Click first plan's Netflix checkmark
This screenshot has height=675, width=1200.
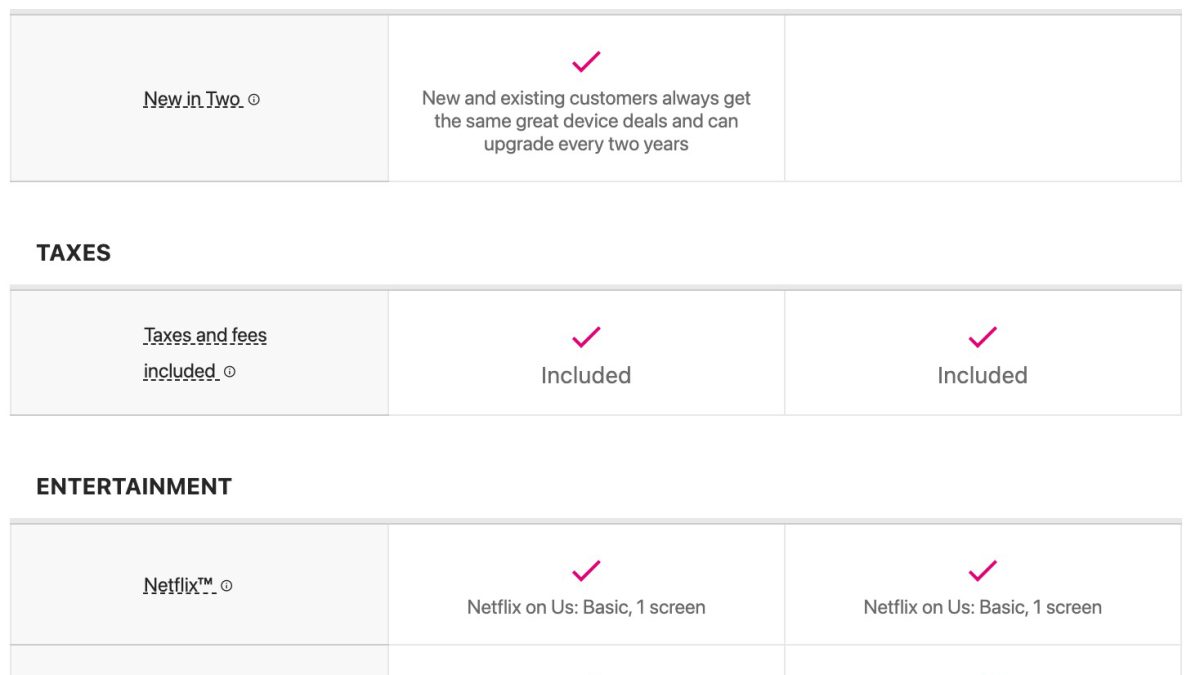coord(586,571)
